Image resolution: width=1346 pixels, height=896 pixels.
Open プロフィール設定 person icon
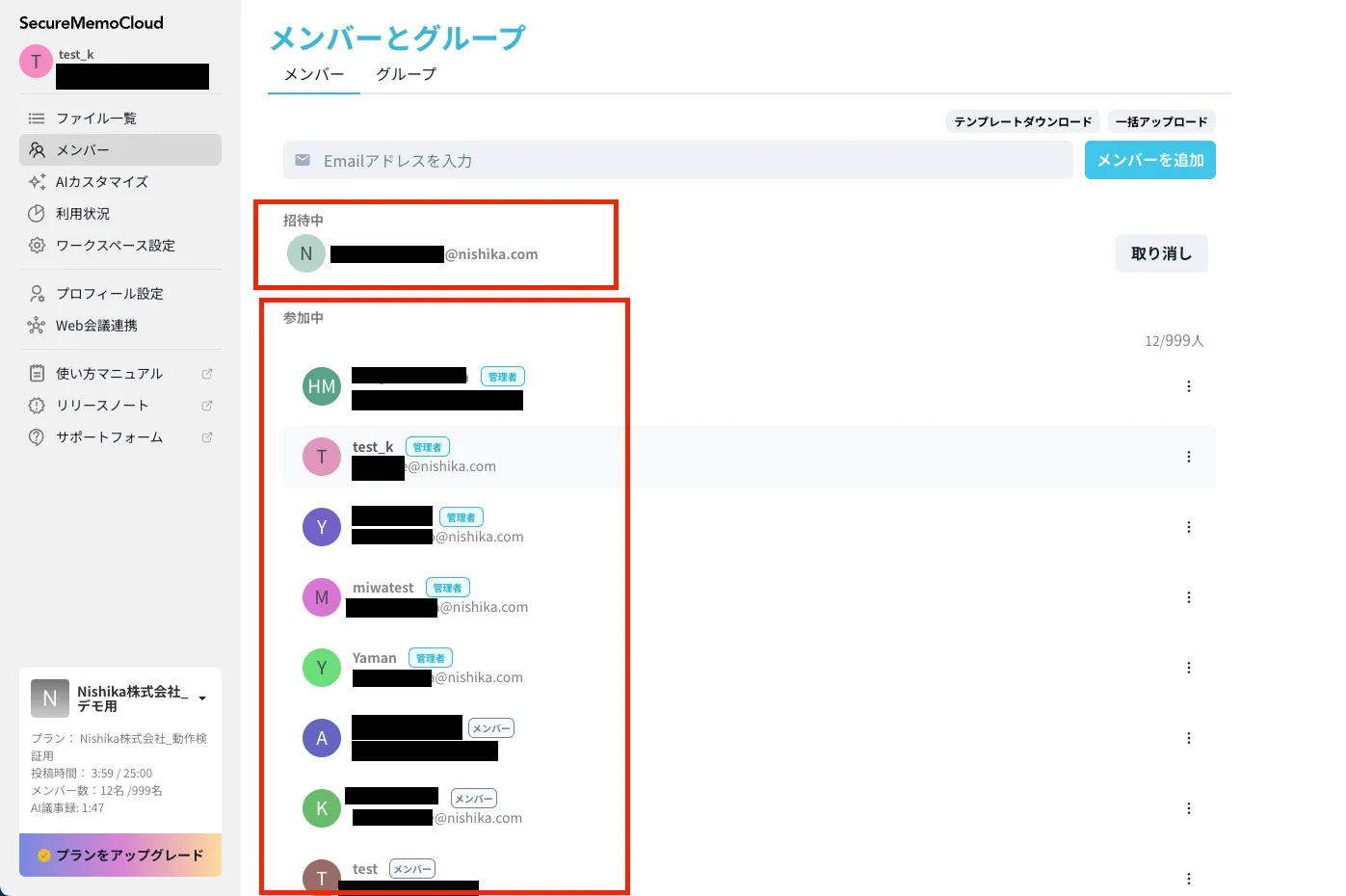(x=37, y=294)
